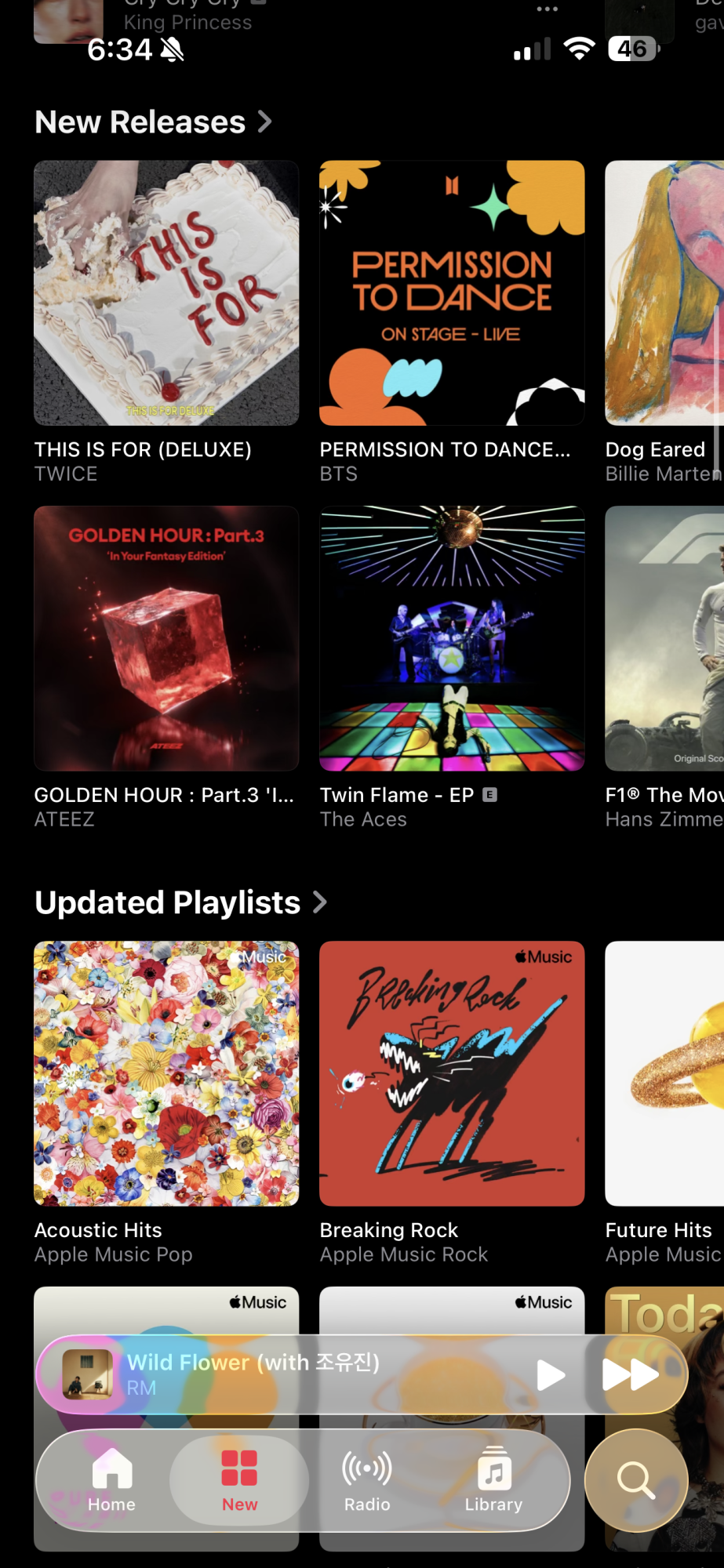Screen dimensions: 724x1568
Task: Expand the Updated Playlists section chevron
Action: (319, 902)
